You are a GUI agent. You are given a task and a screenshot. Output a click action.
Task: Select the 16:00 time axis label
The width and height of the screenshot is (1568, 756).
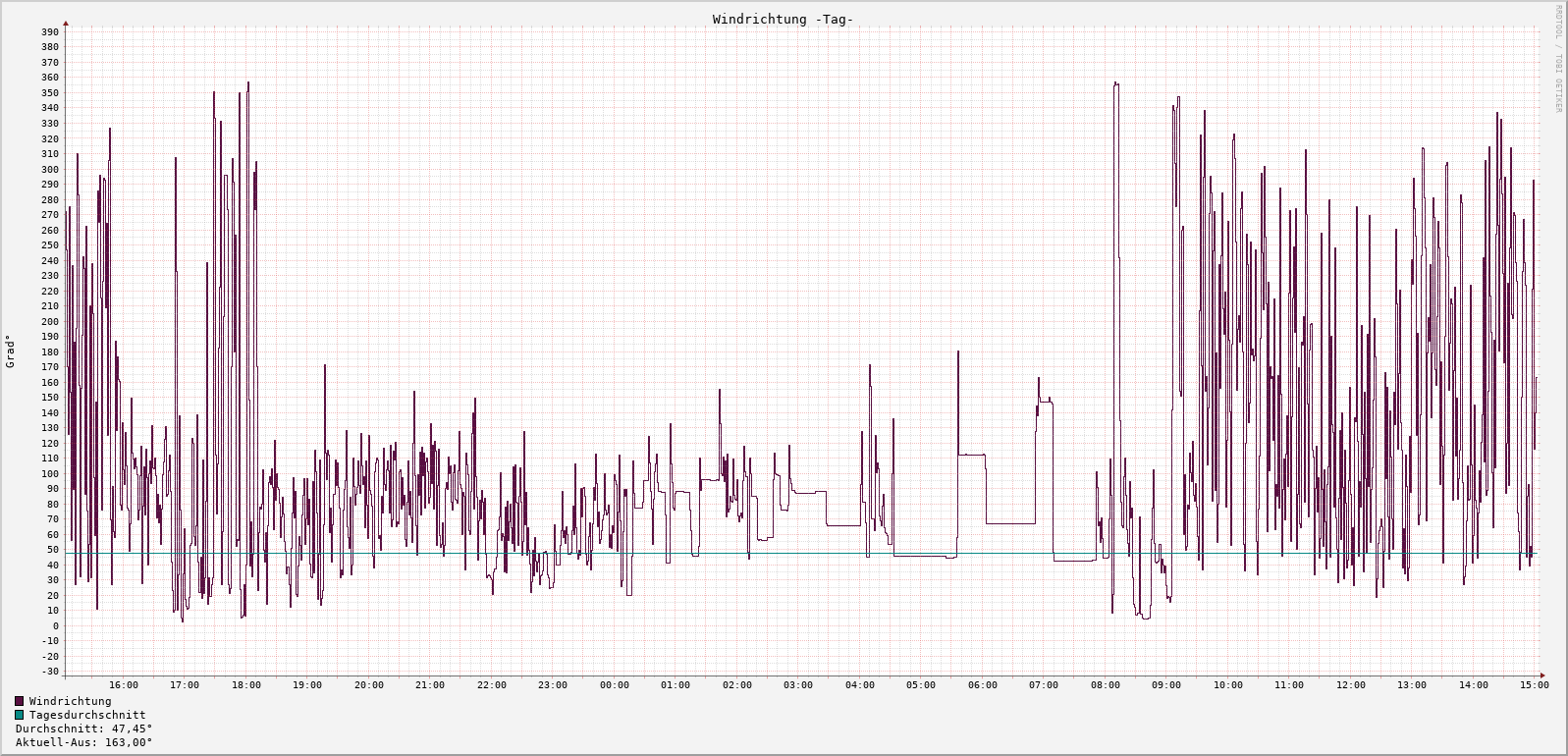click(x=123, y=685)
